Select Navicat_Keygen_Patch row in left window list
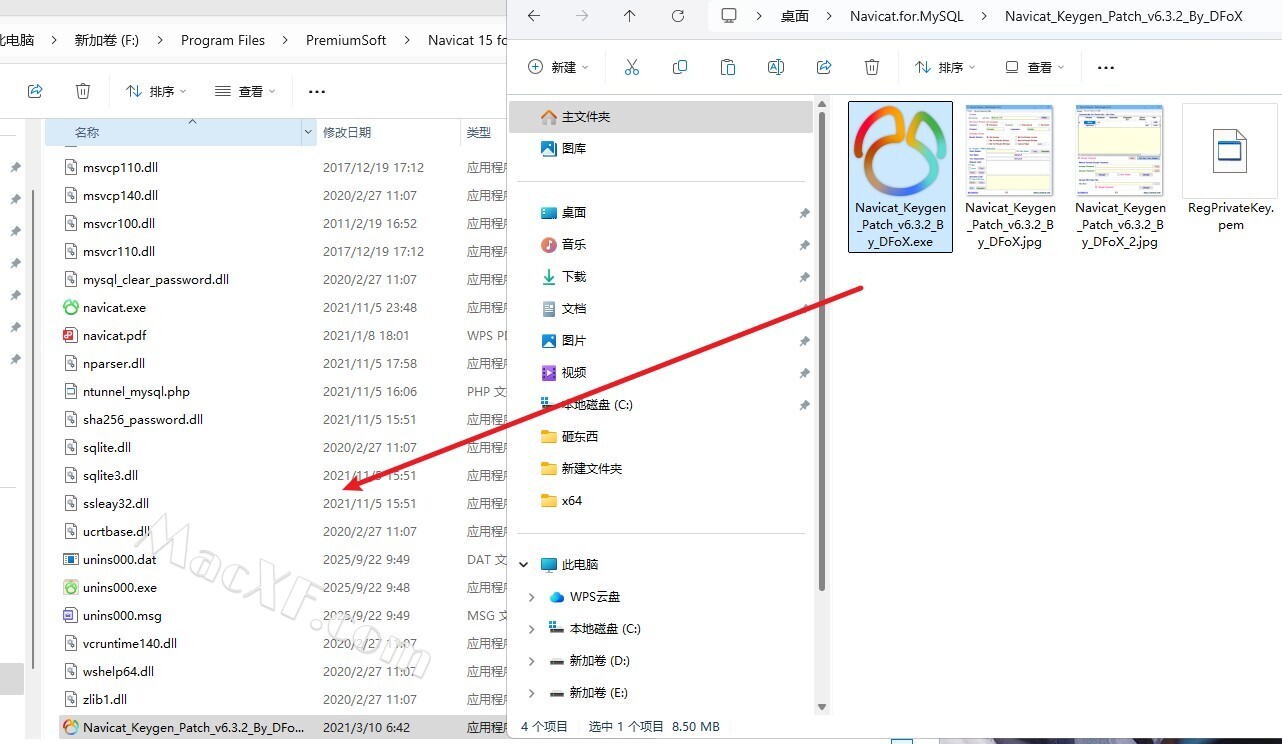 (283, 728)
